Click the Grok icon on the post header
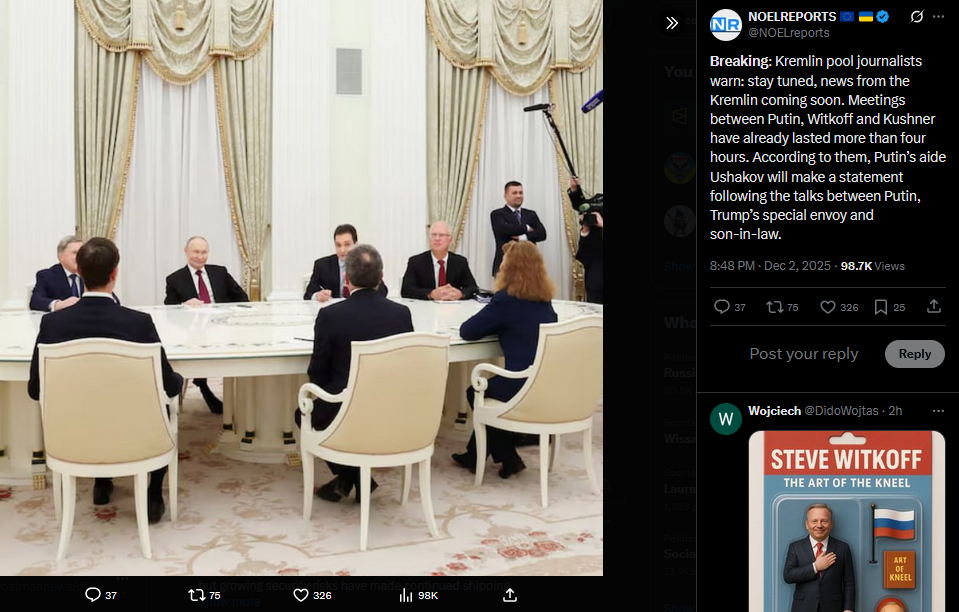The height and width of the screenshot is (612, 959). (x=916, y=17)
